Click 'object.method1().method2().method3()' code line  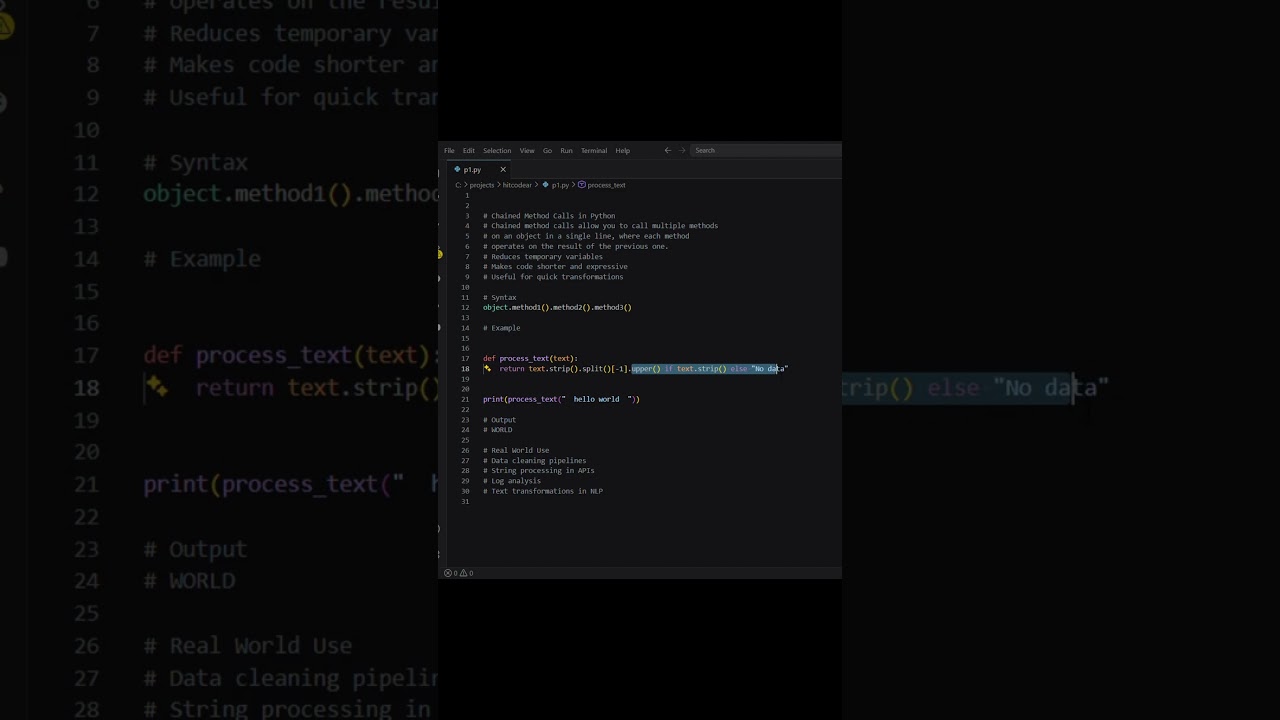[557, 307]
